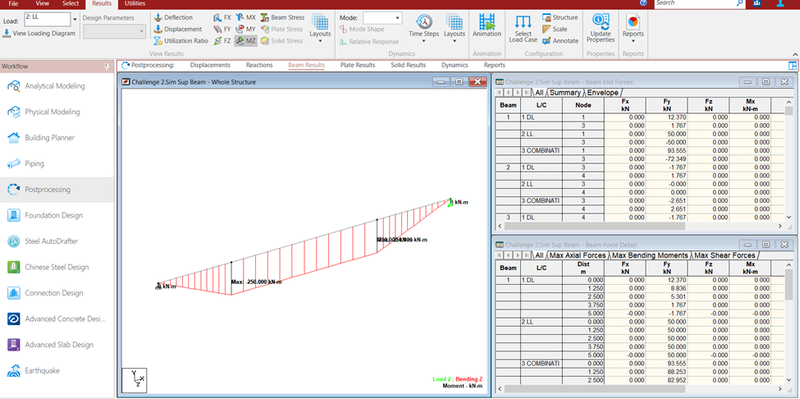The height and width of the screenshot is (399, 800).
Task: Click the Time Steps icon
Action: tap(424, 21)
